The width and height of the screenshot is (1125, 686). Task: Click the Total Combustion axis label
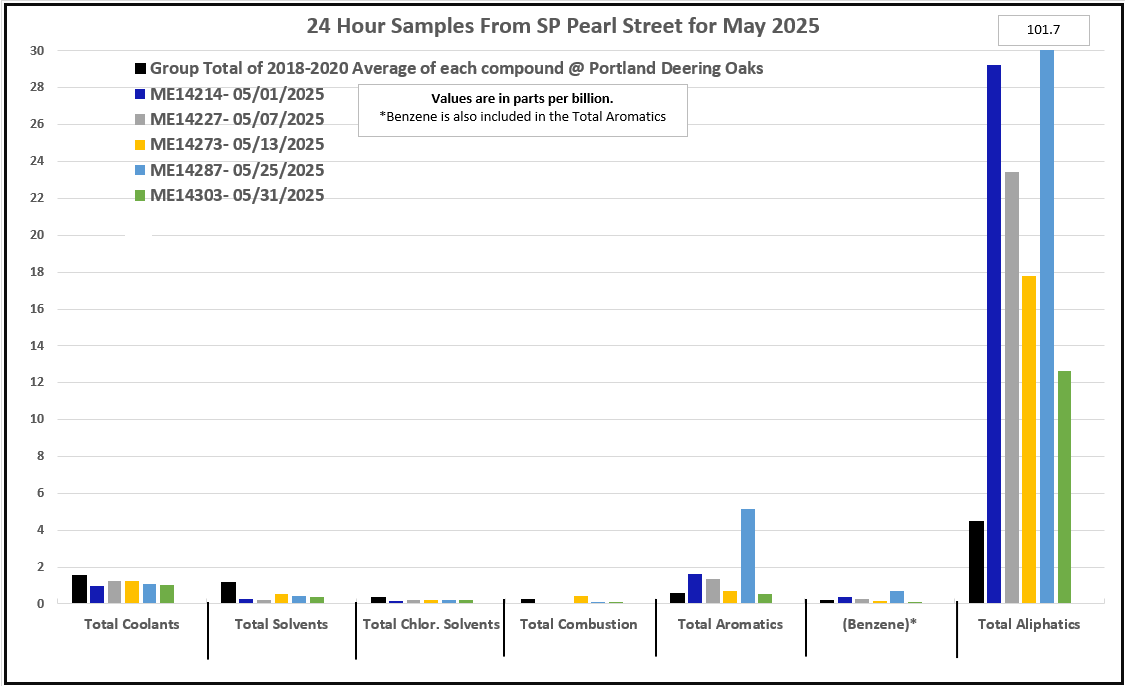coord(578,625)
